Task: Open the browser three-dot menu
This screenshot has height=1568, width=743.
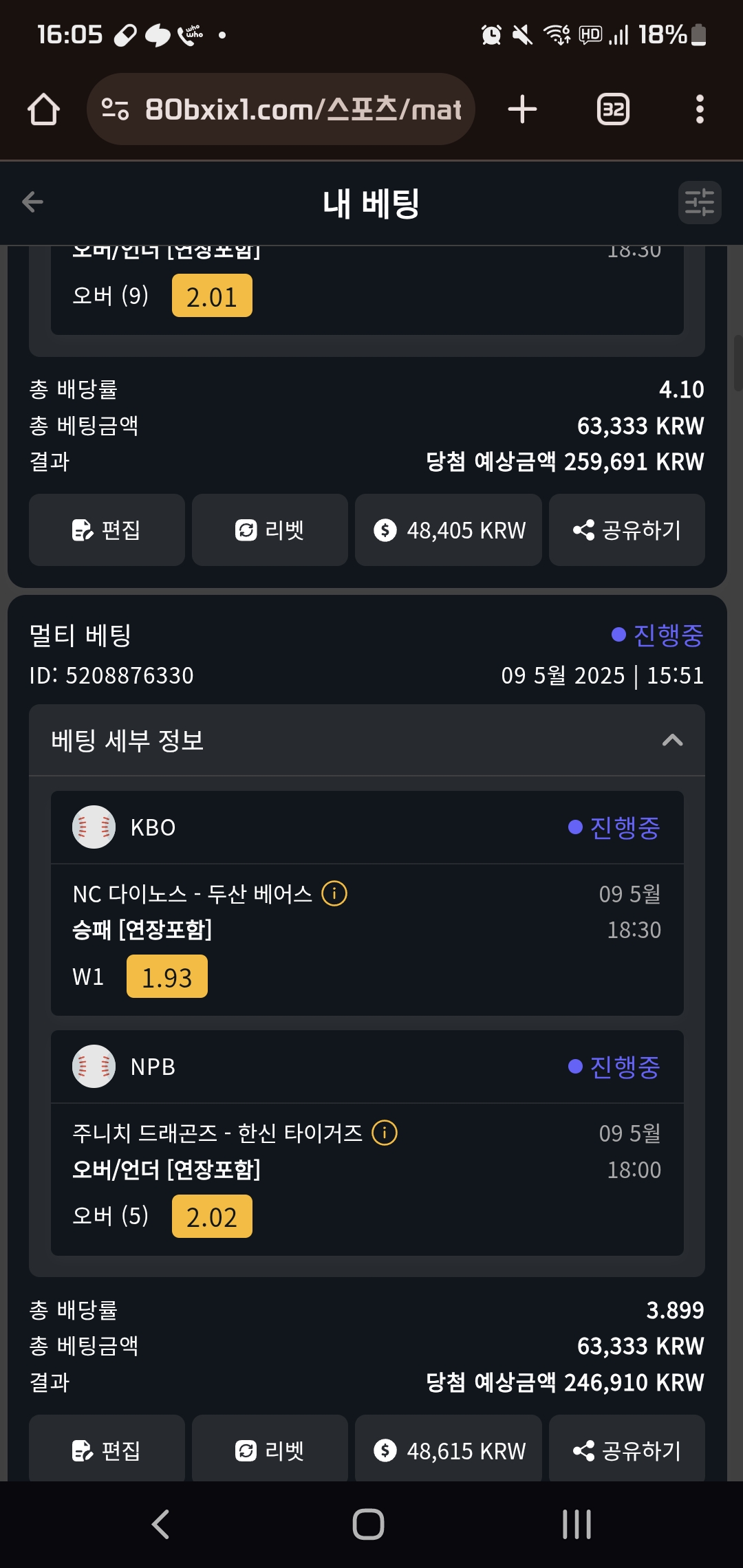Action: pos(700,109)
